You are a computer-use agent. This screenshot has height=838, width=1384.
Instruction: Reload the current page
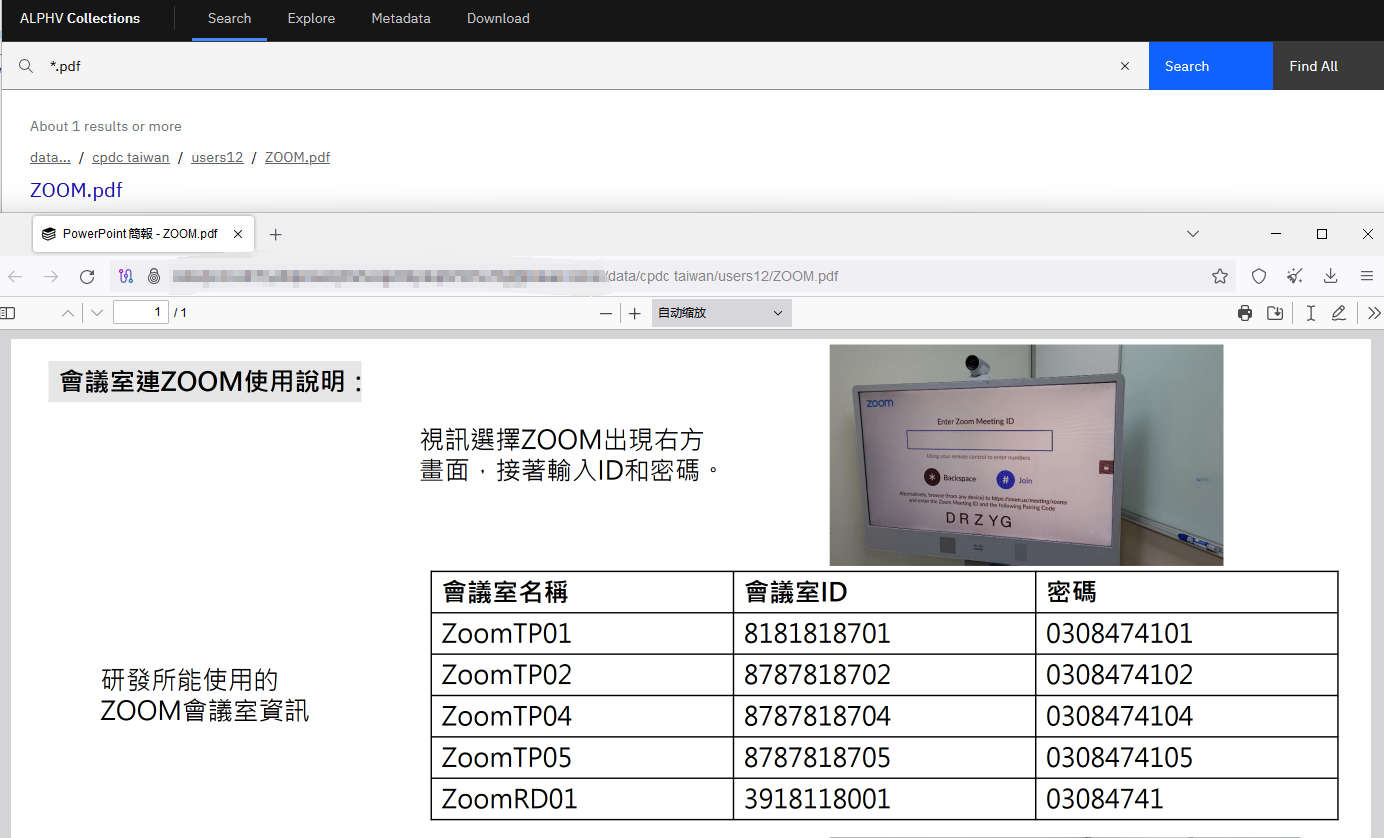point(87,276)
